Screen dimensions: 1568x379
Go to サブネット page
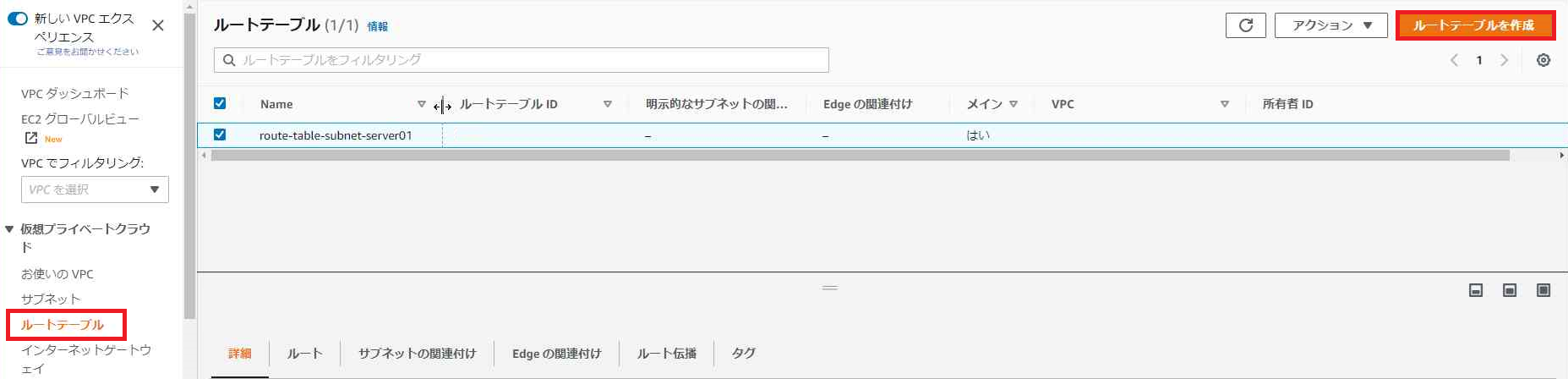51,299
